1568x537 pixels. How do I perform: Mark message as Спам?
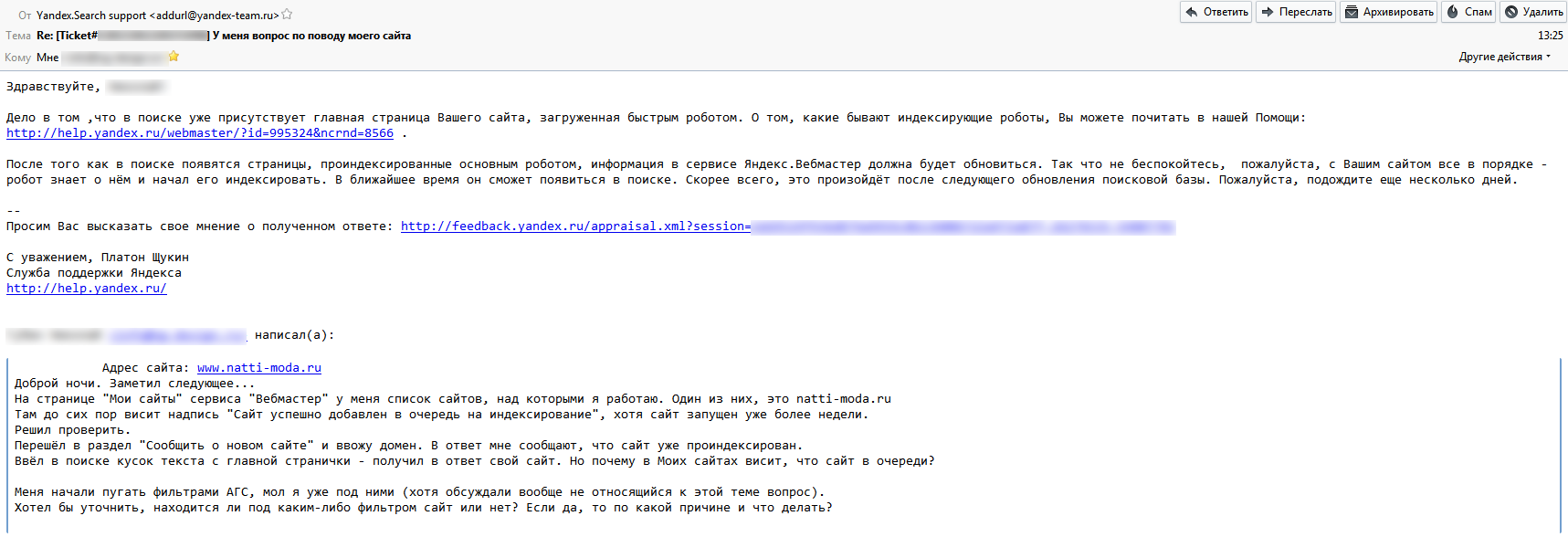(x=1468, y=12)
